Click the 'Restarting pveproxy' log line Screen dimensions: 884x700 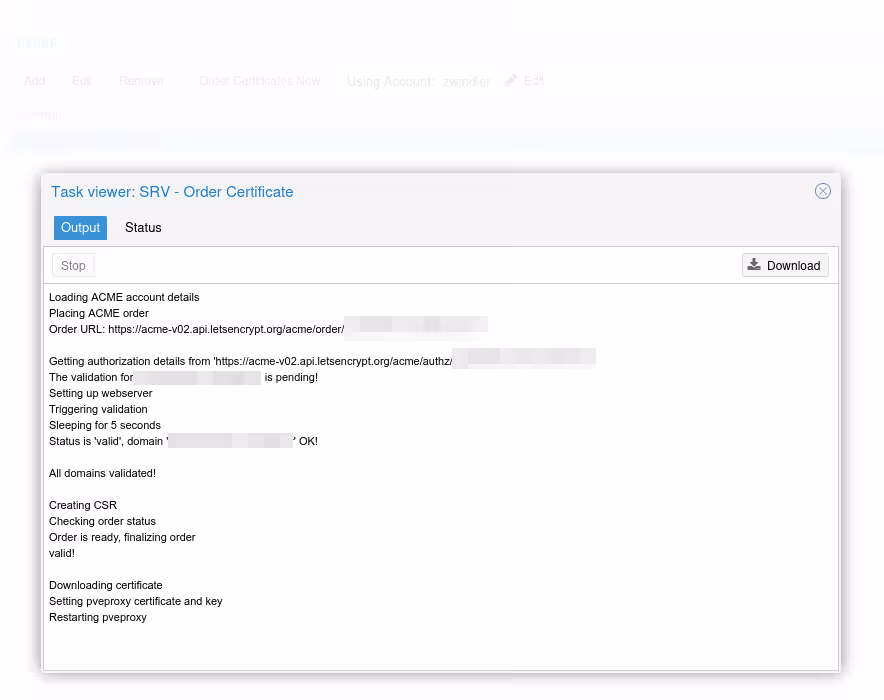[x=98, y=617]
